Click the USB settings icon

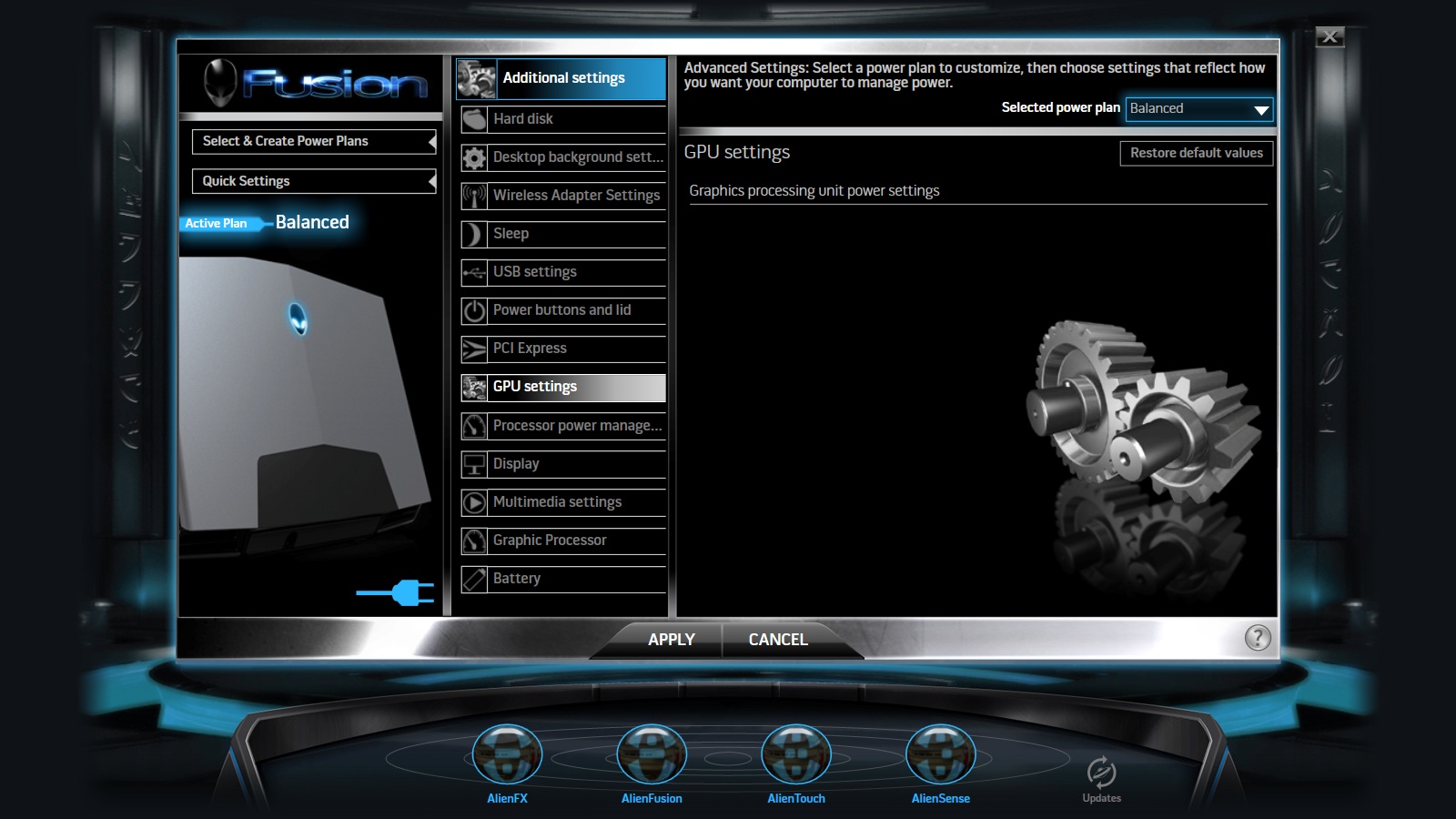point(474,272)
